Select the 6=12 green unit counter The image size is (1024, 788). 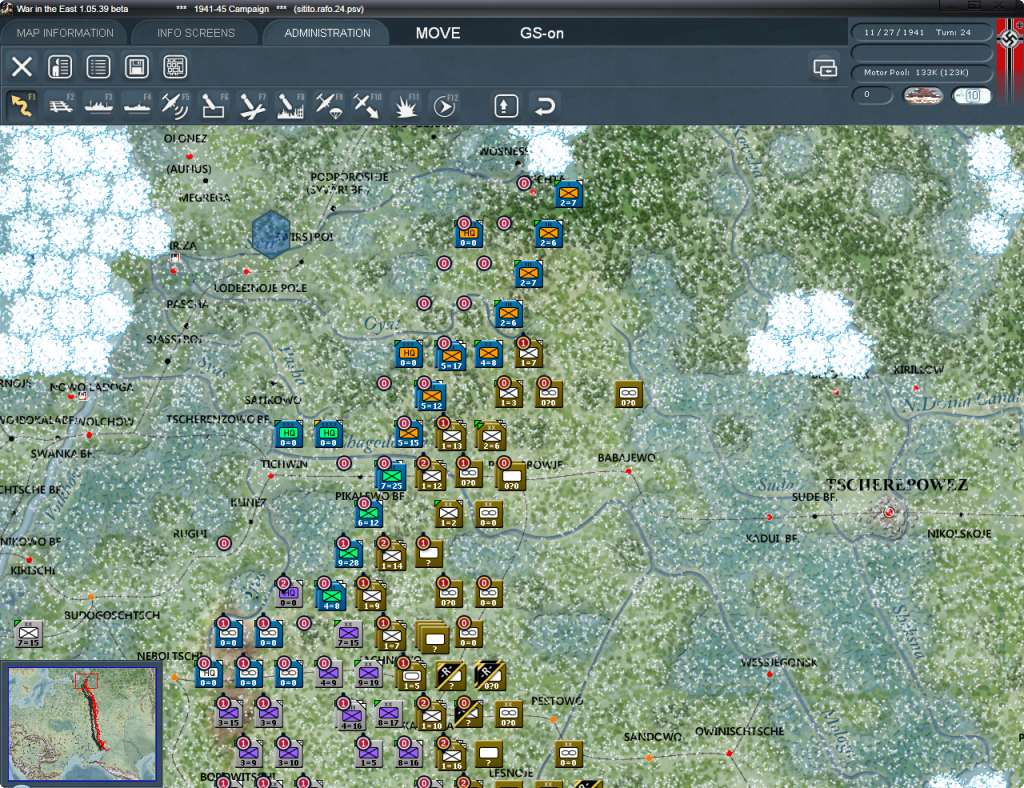click(x=368, y=514)
